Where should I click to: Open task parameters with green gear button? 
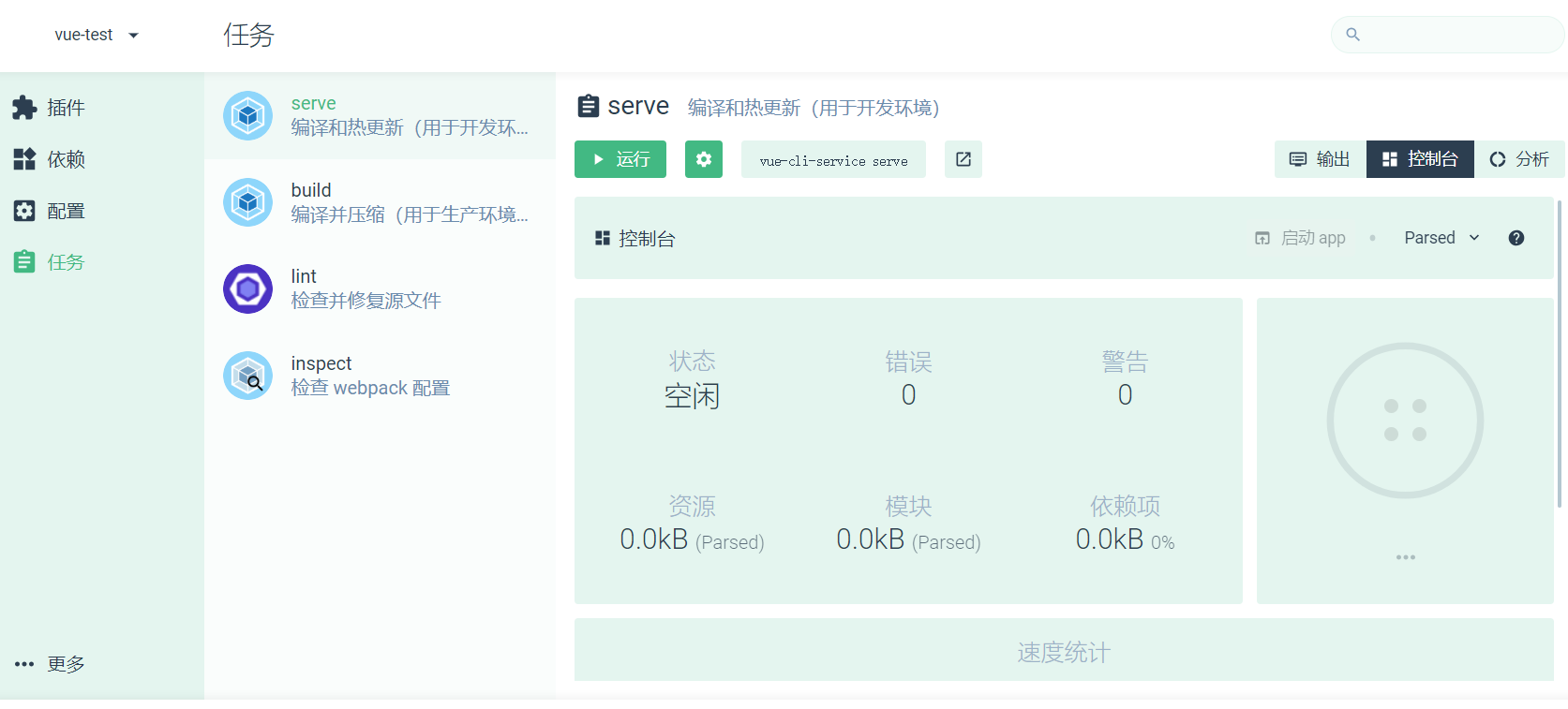point(704,159)
